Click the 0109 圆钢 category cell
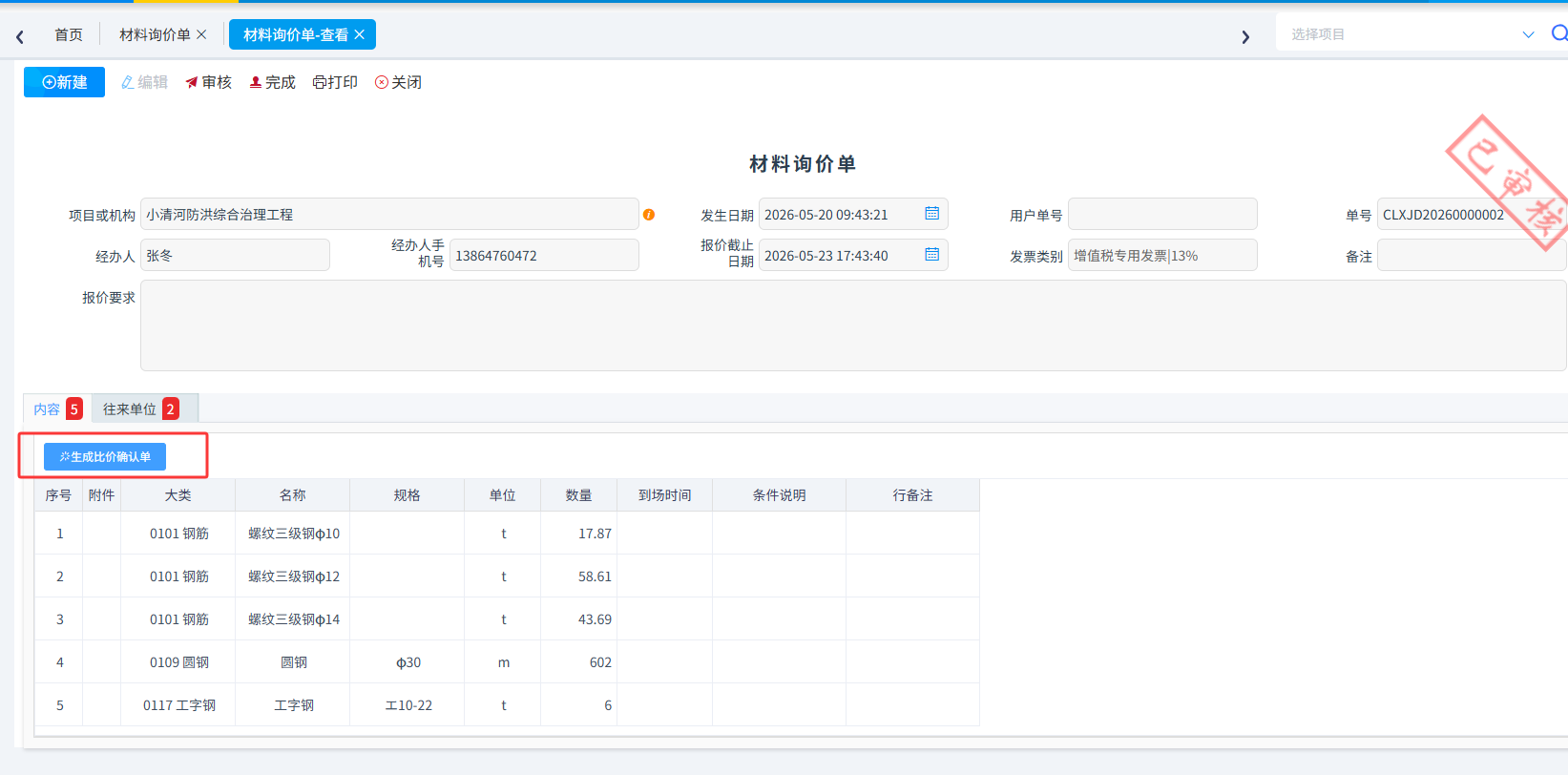The height and width of the screenshot is (775, 1568). pyautogui.click(x=178, y=662)
